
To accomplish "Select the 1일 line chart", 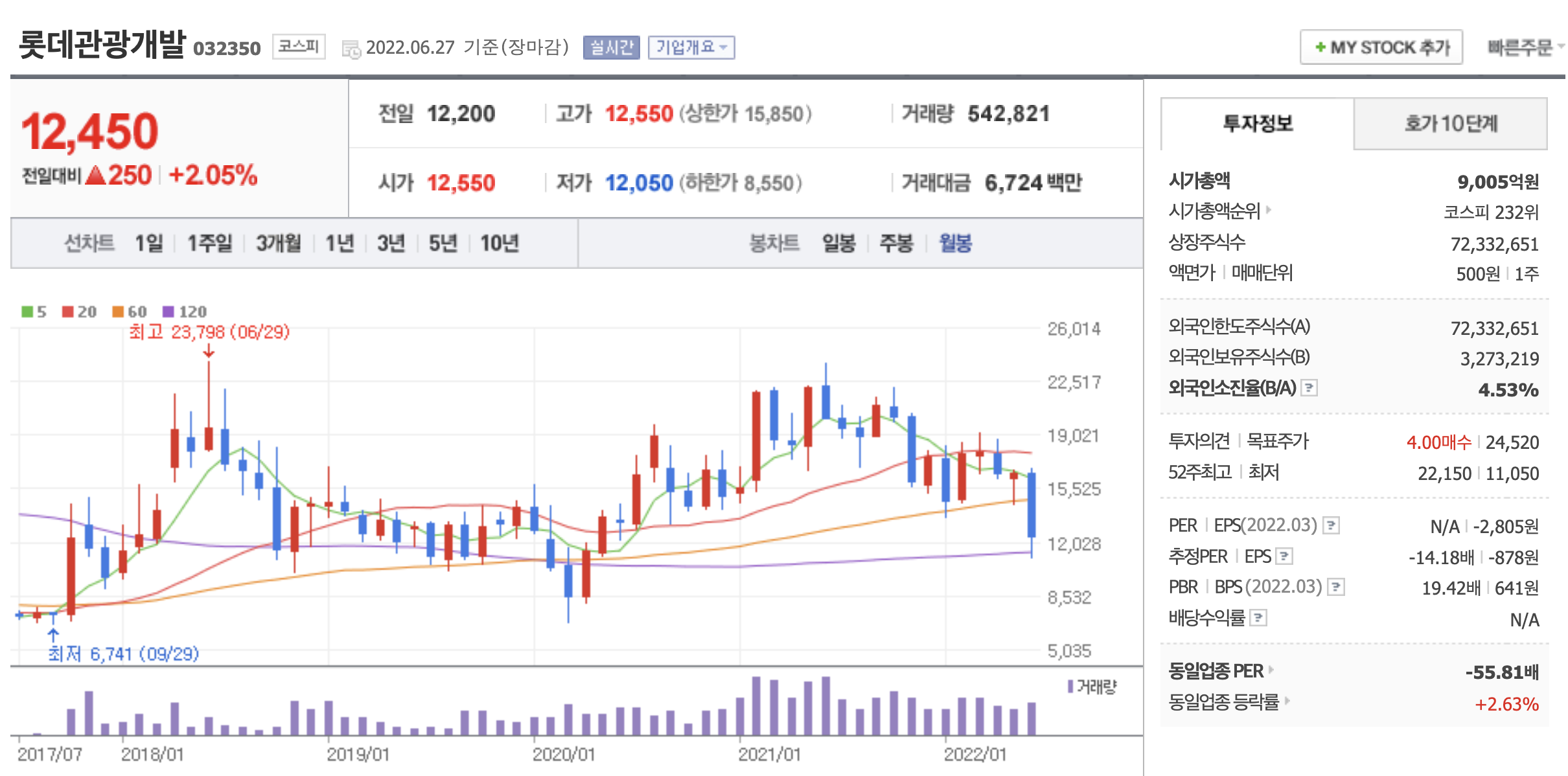I will pos(148,244).
